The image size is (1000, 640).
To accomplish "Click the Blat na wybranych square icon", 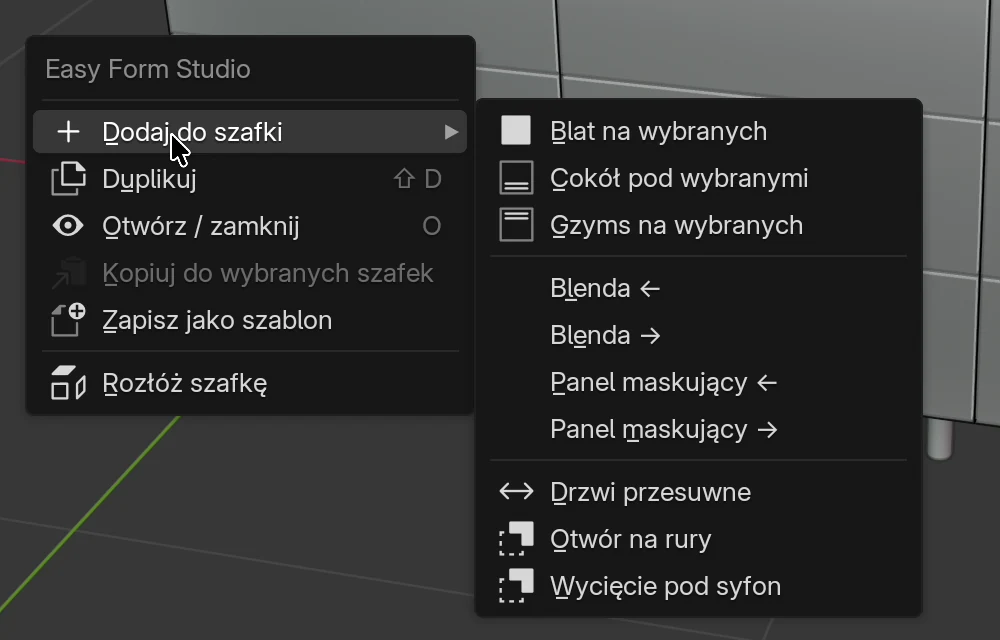I will point(516,131).
